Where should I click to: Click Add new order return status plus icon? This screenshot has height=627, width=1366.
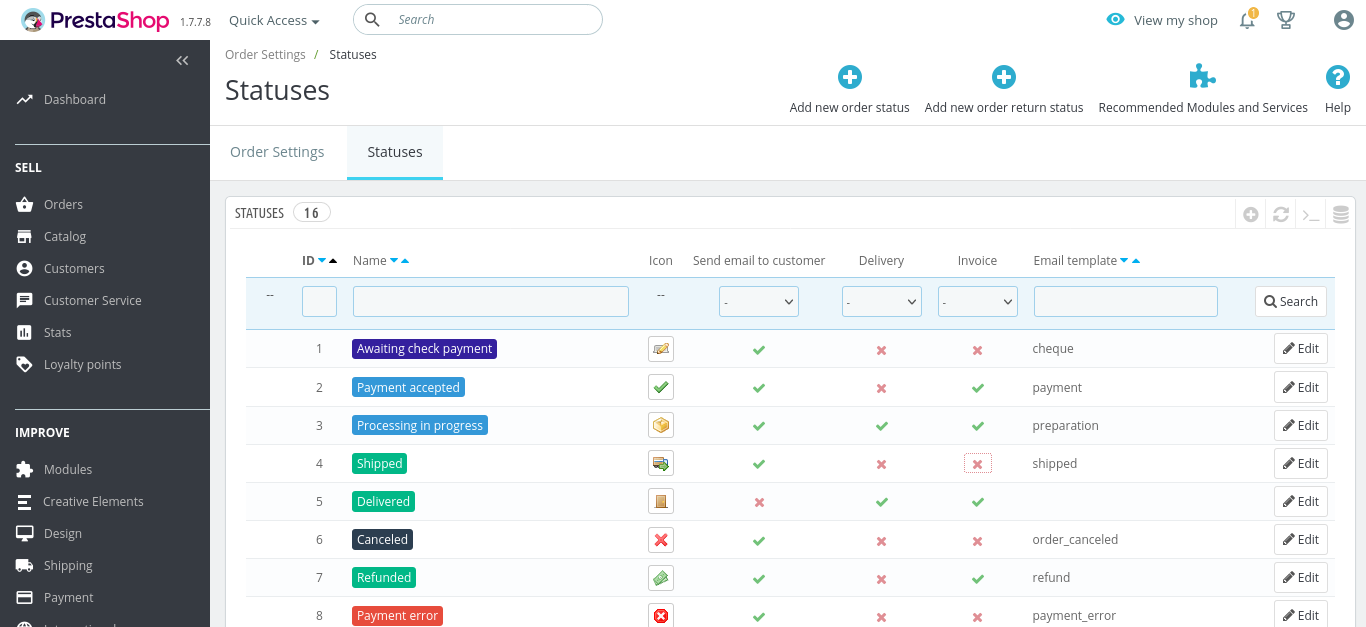pyautogui.click(x=1004, y=77)
